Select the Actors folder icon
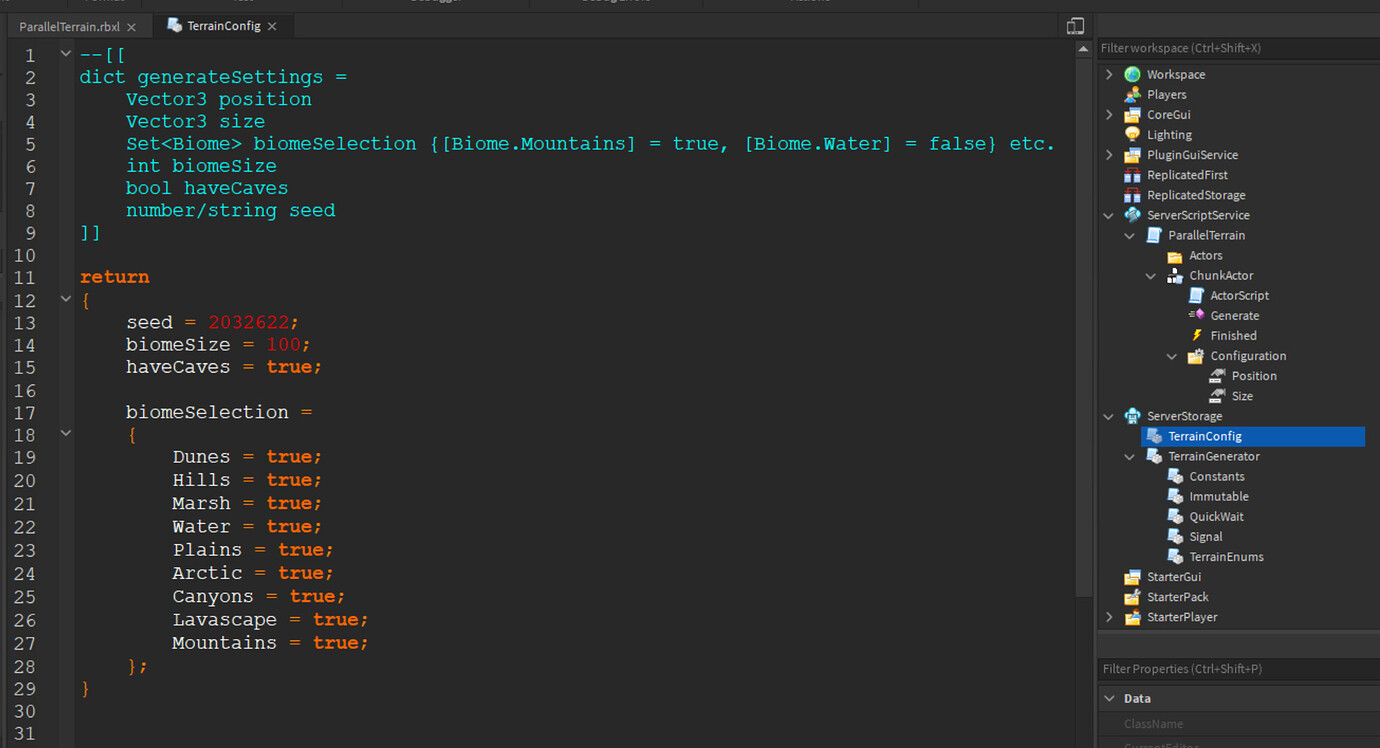 (1175, 256)
